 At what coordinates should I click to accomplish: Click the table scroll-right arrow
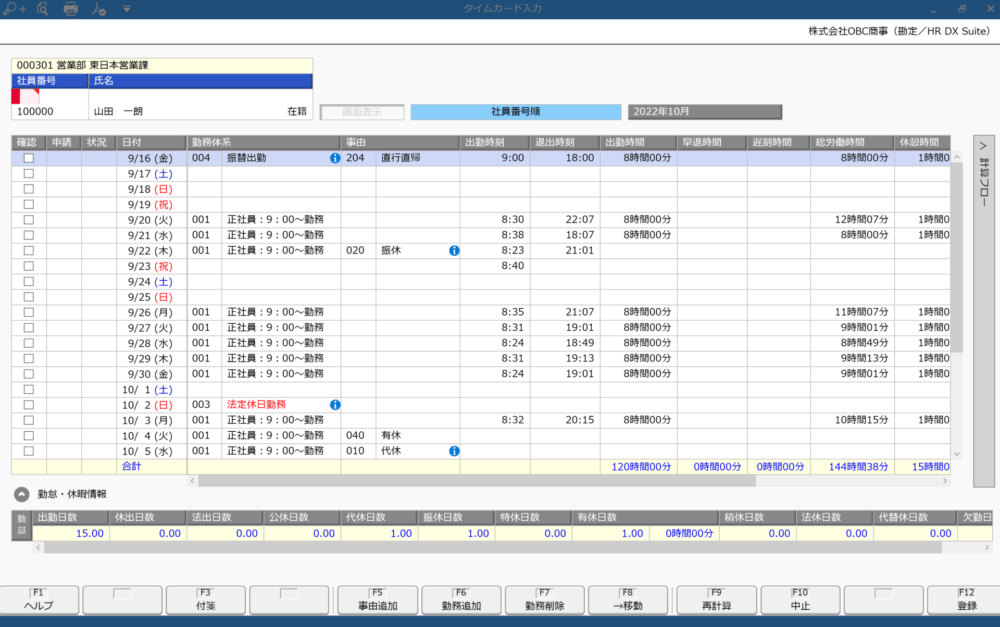[x=945, y=481]
